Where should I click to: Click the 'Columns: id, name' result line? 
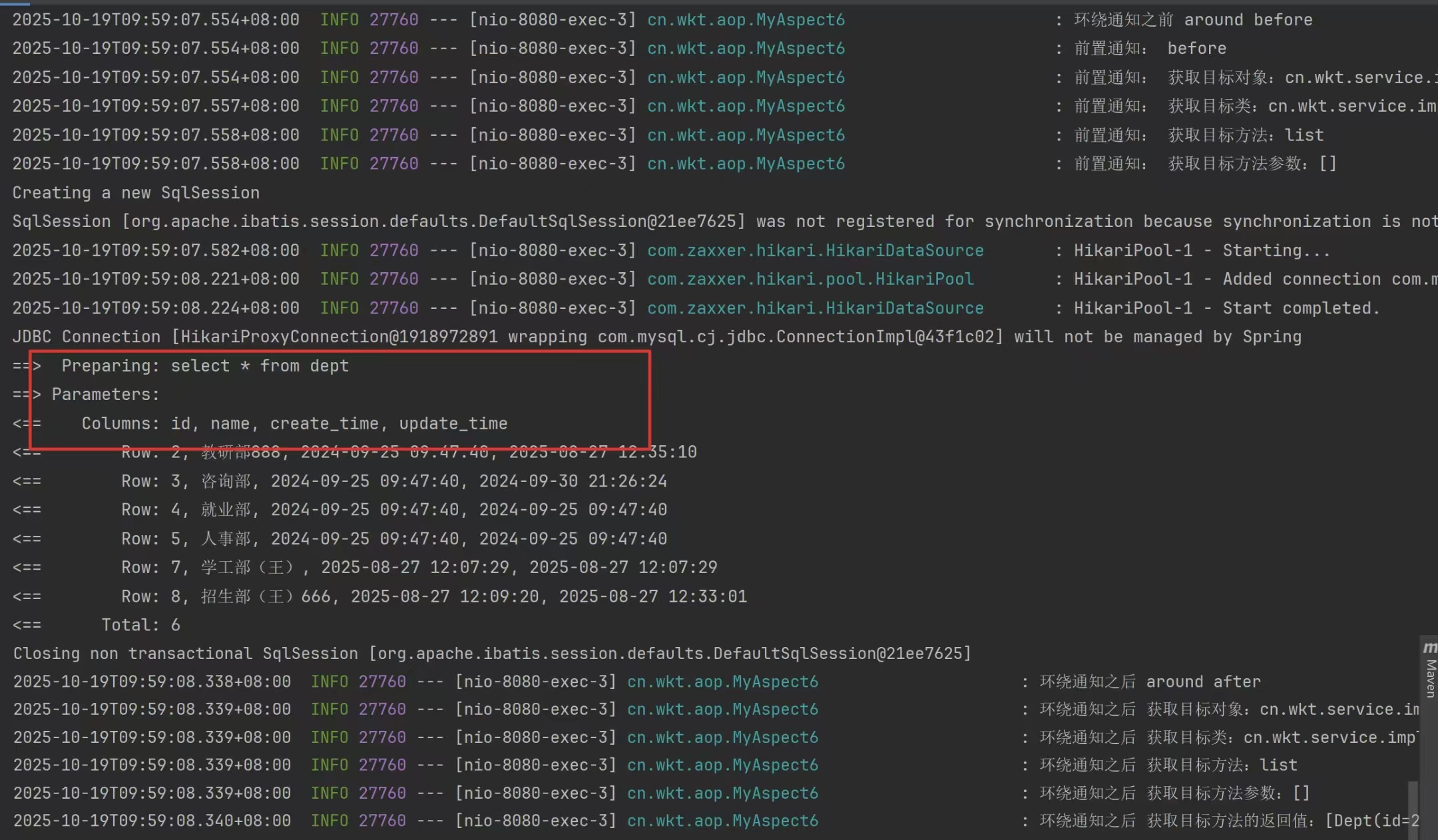pyautogui.click(x=294, y=424)
